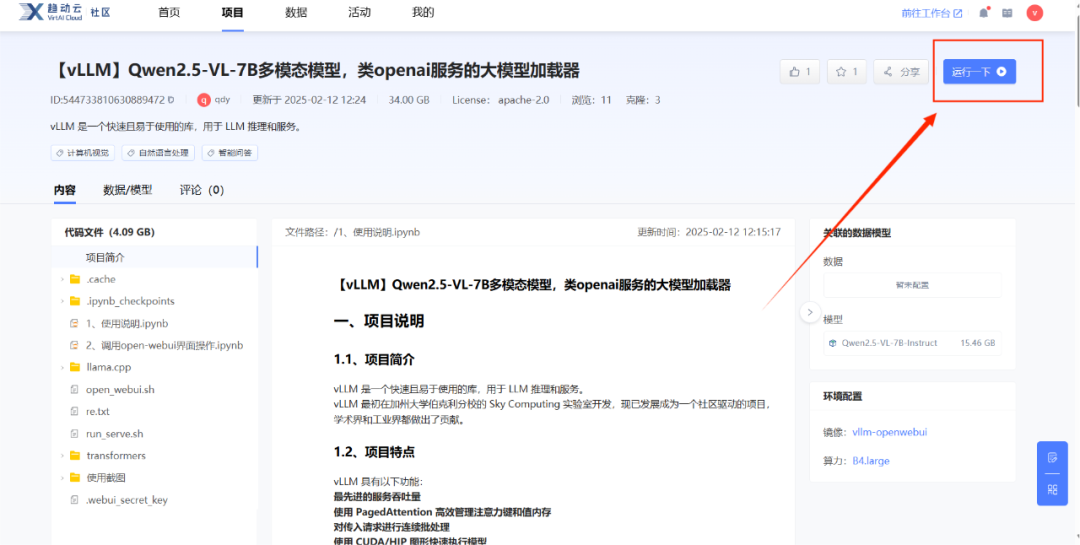Click the VirtAI Cloud logo
1080x545 pixels.
[x=50, y=12]
